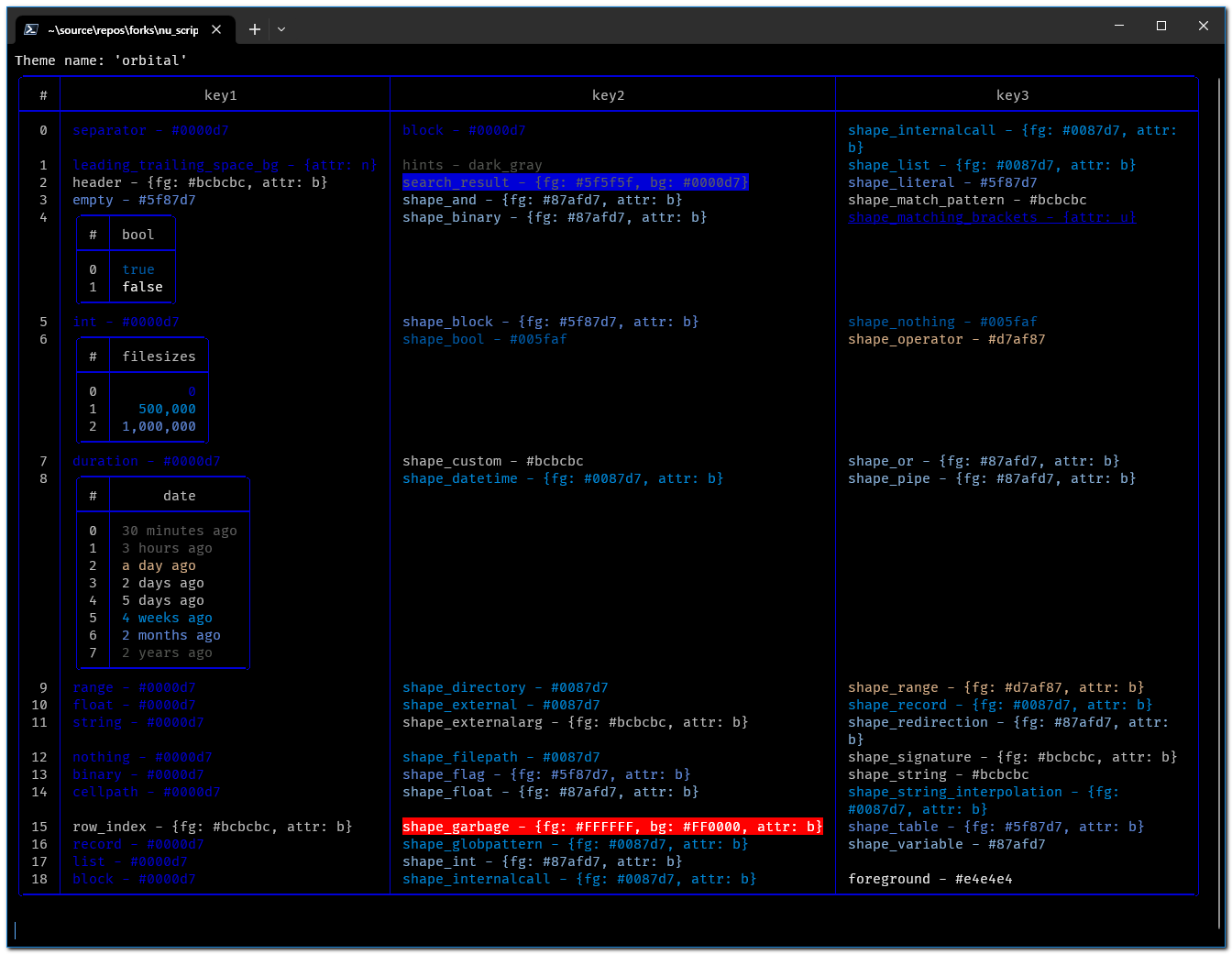Viewport: 1232px width, 954px height.
Task: Click the shape_flag entry
Action: 546,774
